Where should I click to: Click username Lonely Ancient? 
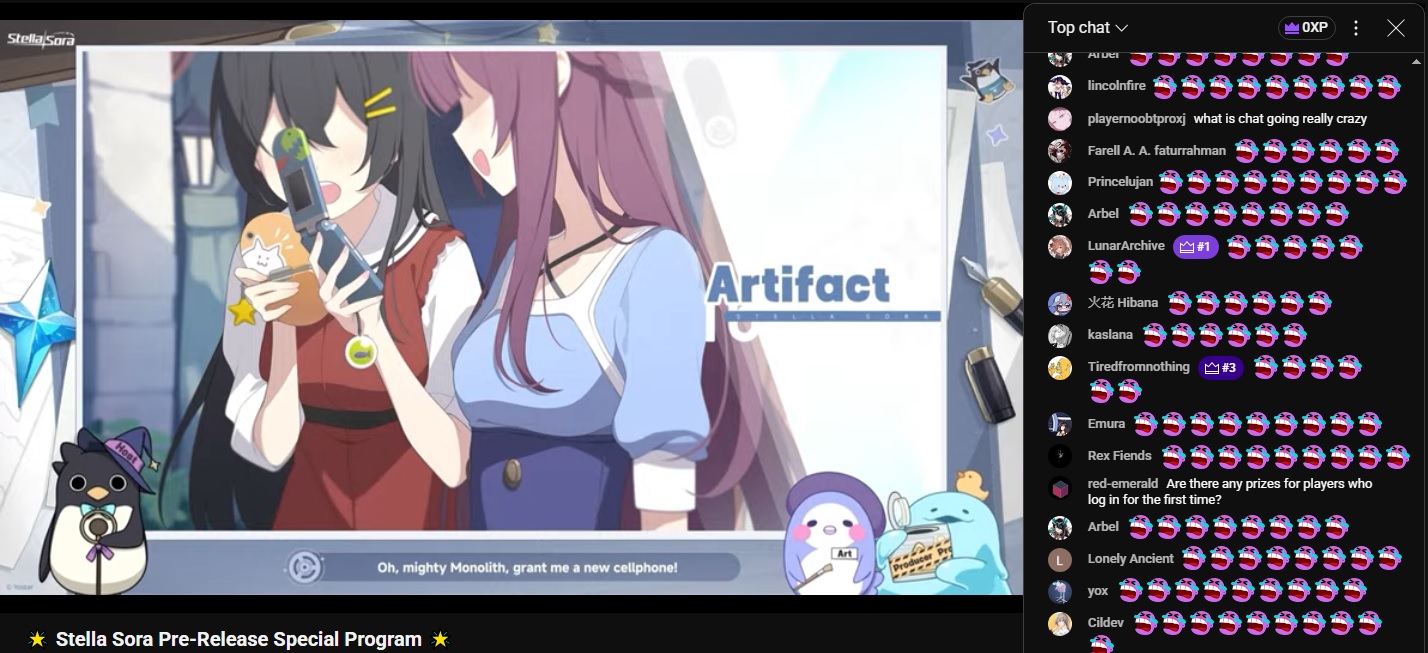1131,559
